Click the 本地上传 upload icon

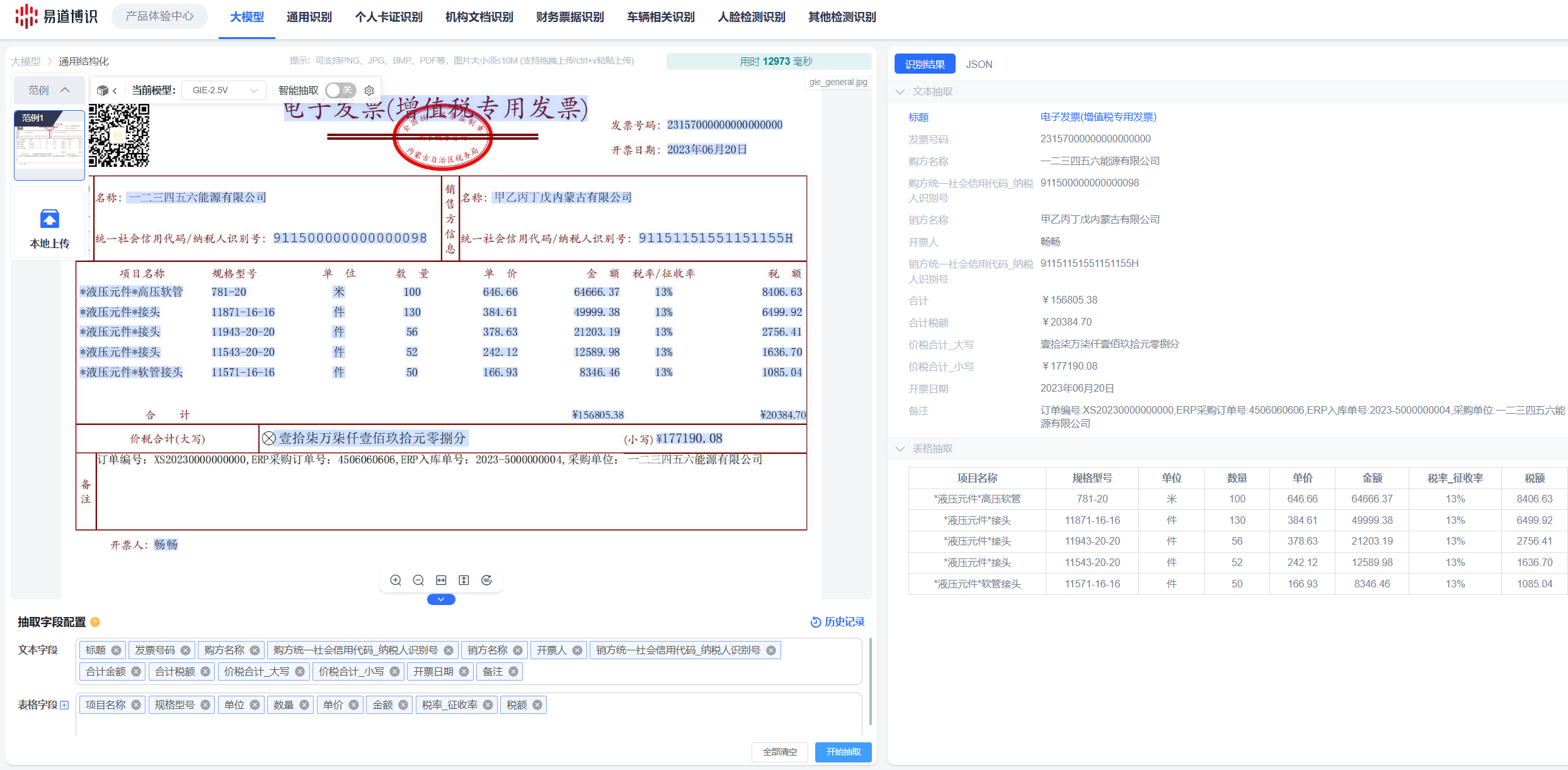[x=50, y=219]
